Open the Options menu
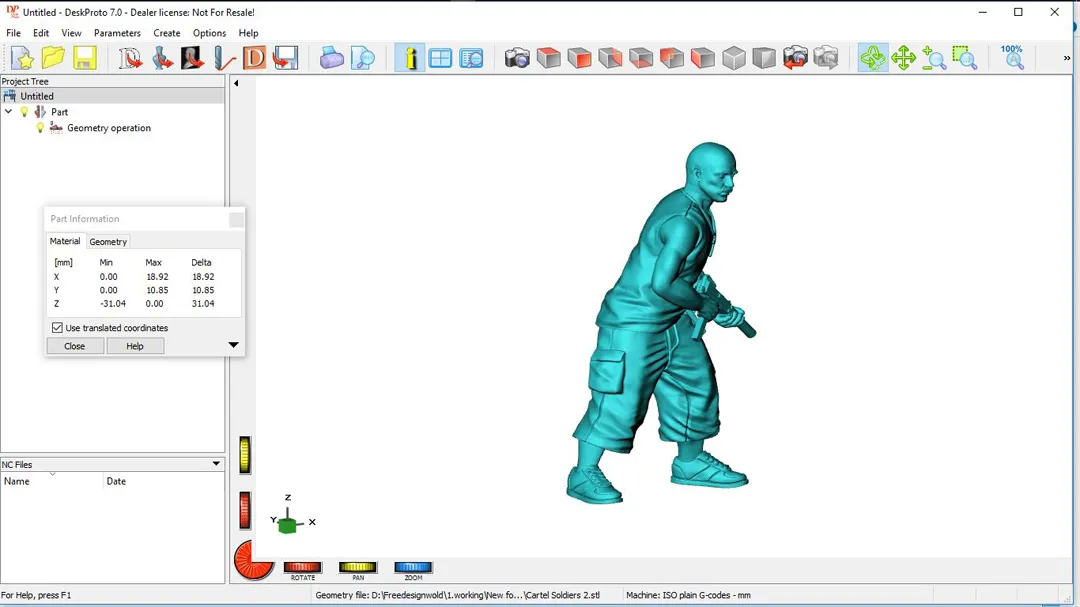The width and height of the screenshot is (1080, 607). [209, 33]
